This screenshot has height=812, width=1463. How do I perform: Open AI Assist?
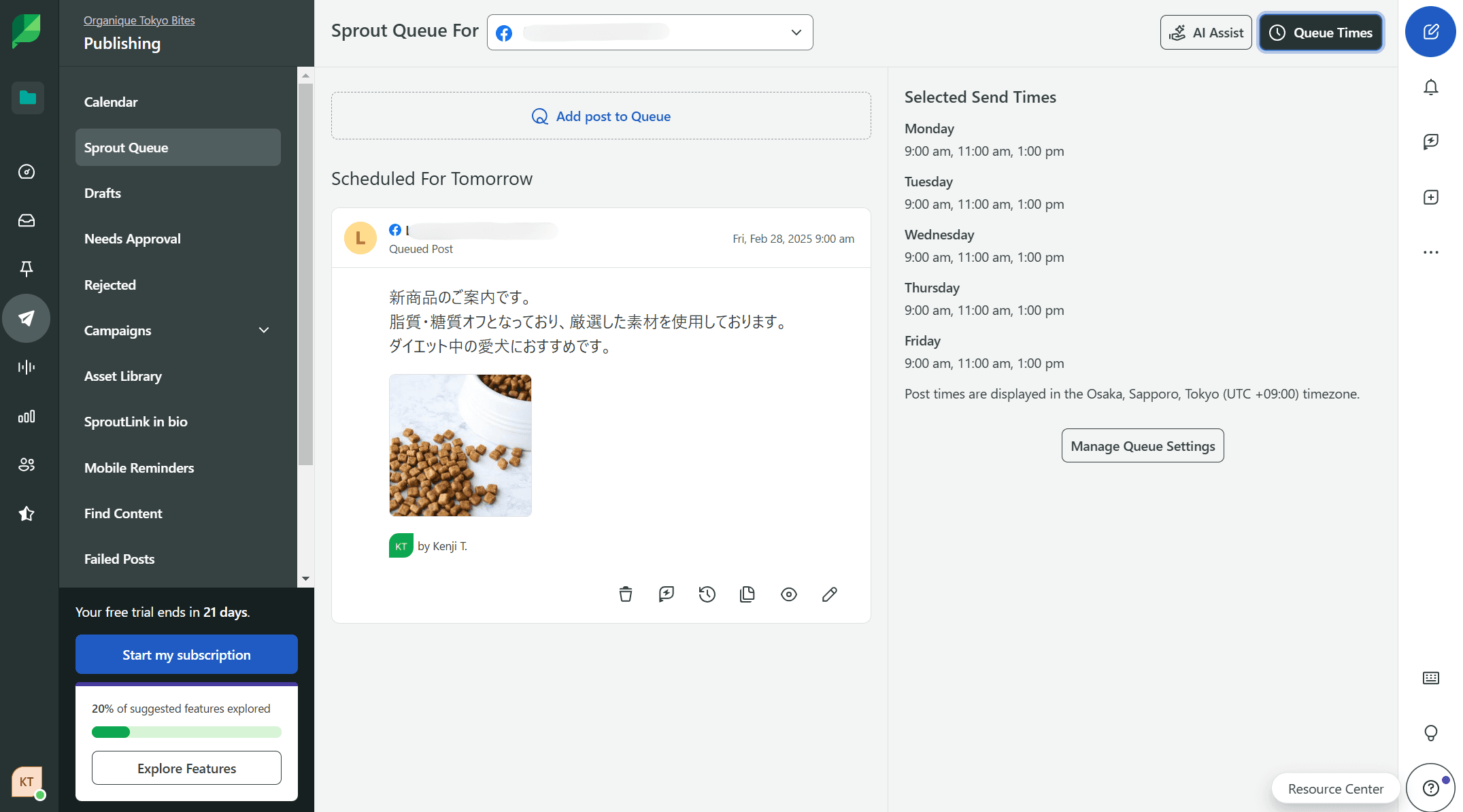click(x=1205, y=33)
